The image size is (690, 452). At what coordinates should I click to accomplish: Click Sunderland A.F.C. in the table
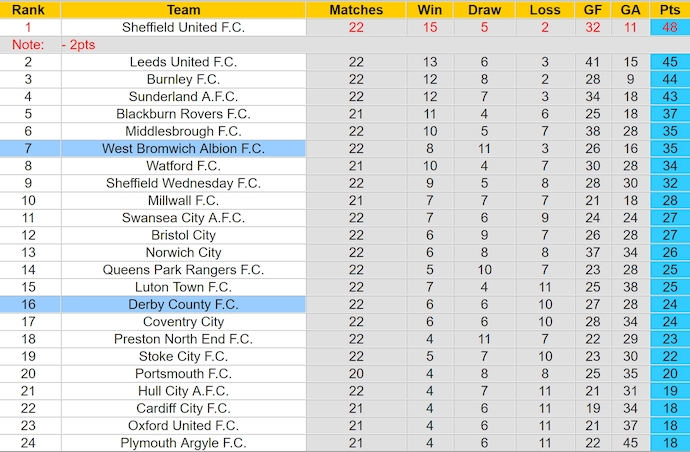184,96
